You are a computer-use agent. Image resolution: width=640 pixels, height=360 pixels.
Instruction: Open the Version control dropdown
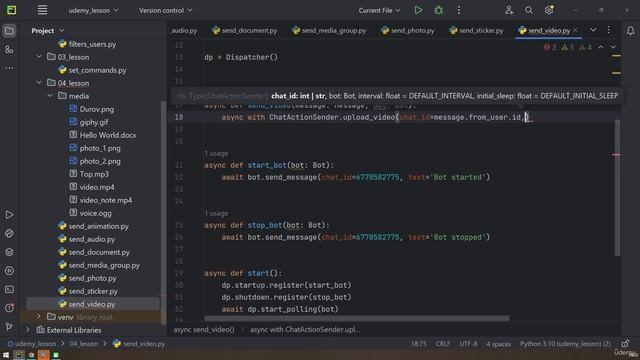165,10
